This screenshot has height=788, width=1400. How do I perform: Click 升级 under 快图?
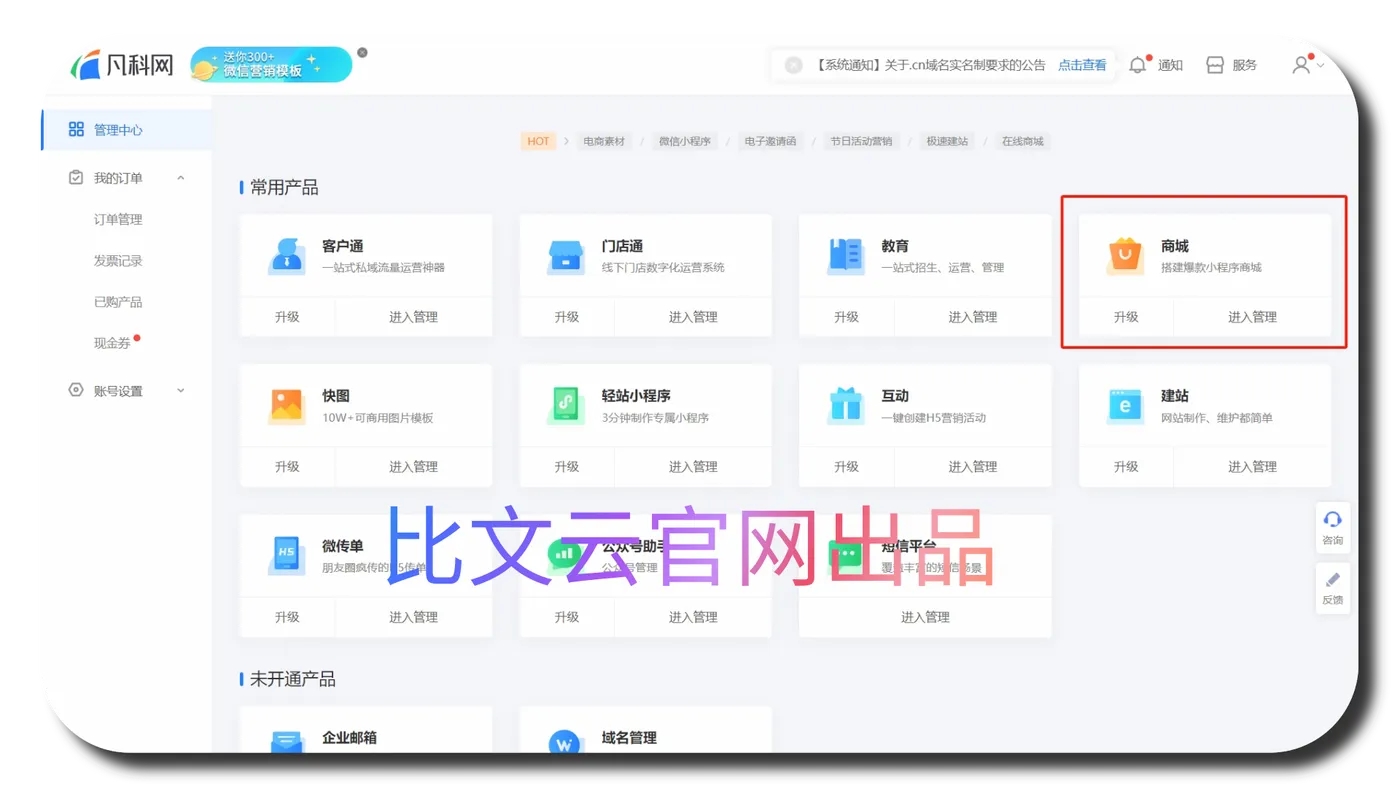(287, 467)
